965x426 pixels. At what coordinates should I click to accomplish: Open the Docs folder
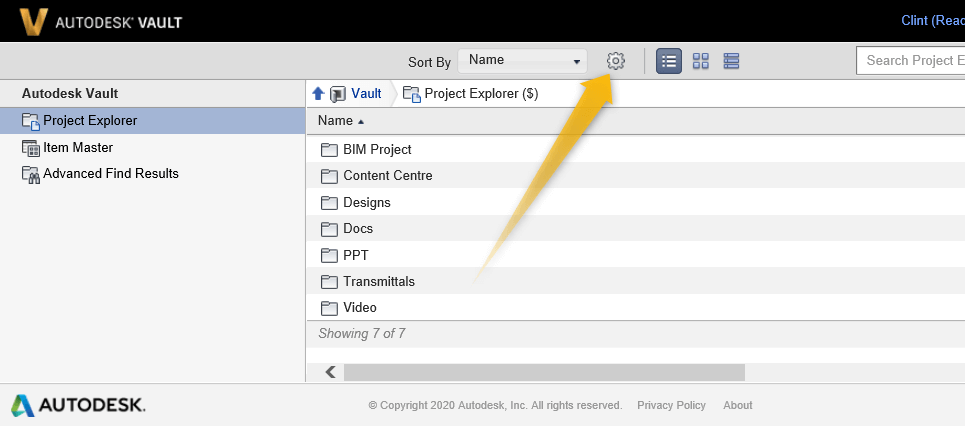[357, 228]
